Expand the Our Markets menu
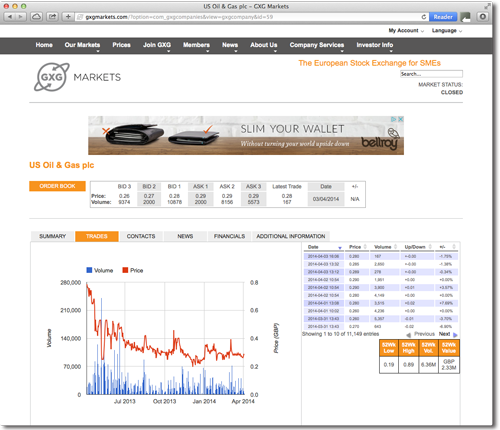Screen dimensions: 500x430 (82, 45)
